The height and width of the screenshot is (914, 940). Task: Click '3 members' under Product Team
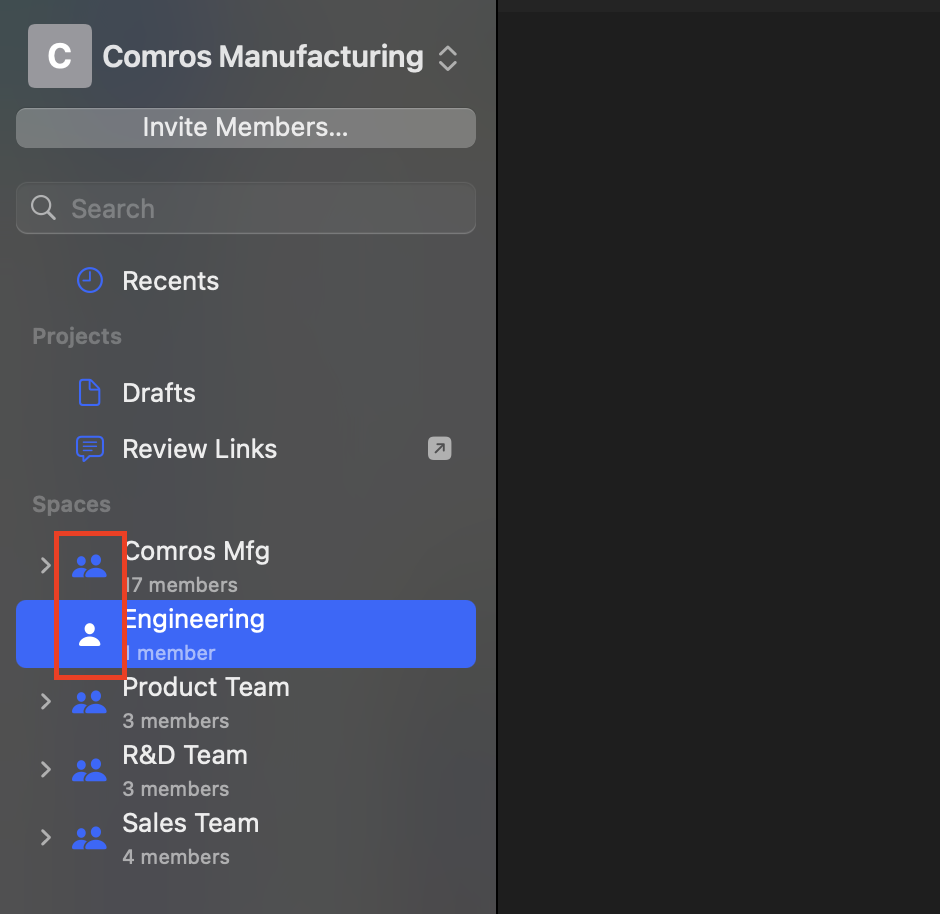click(176, 721)
